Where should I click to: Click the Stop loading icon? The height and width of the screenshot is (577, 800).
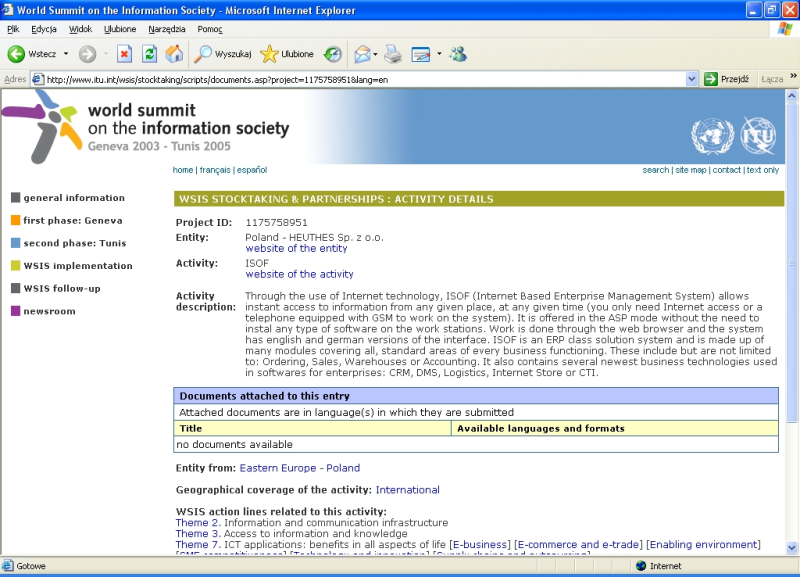(125, 54)
